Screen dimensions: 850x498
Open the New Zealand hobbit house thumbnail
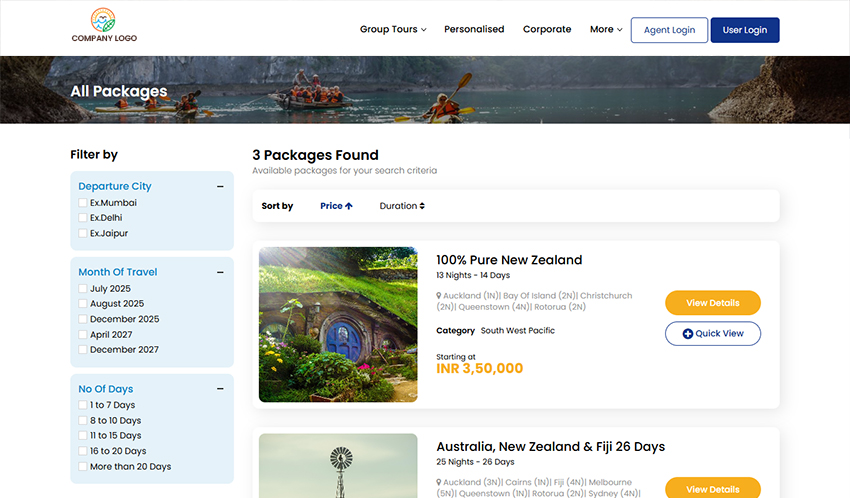coord(338,325)
